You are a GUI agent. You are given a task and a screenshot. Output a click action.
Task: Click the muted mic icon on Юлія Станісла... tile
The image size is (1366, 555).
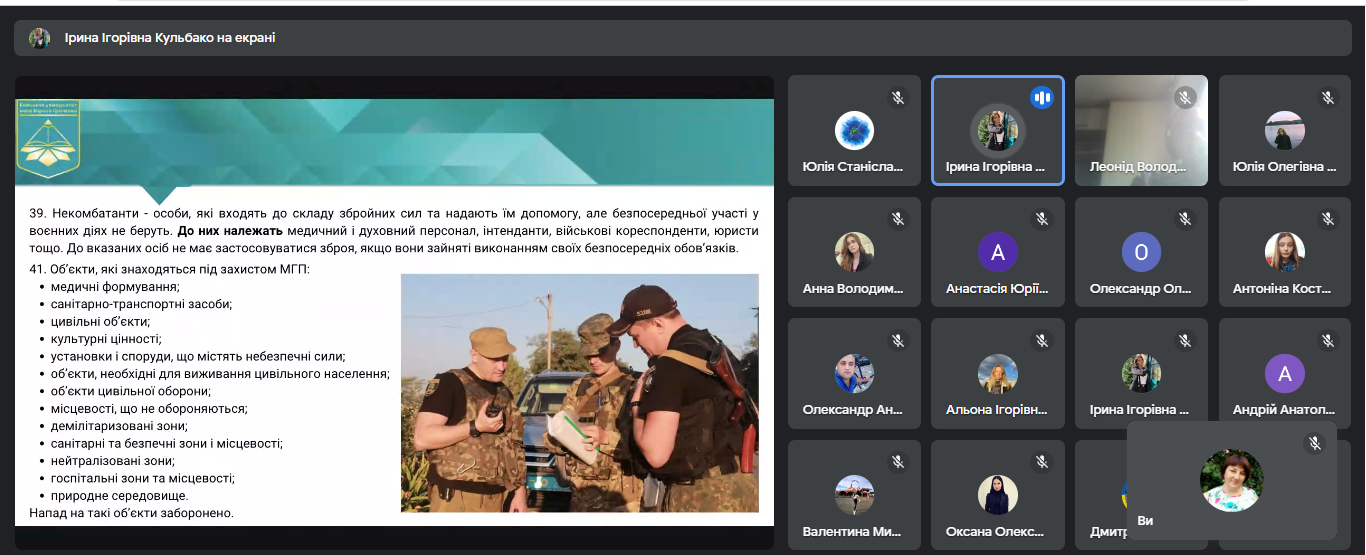(x=898, y=98)
